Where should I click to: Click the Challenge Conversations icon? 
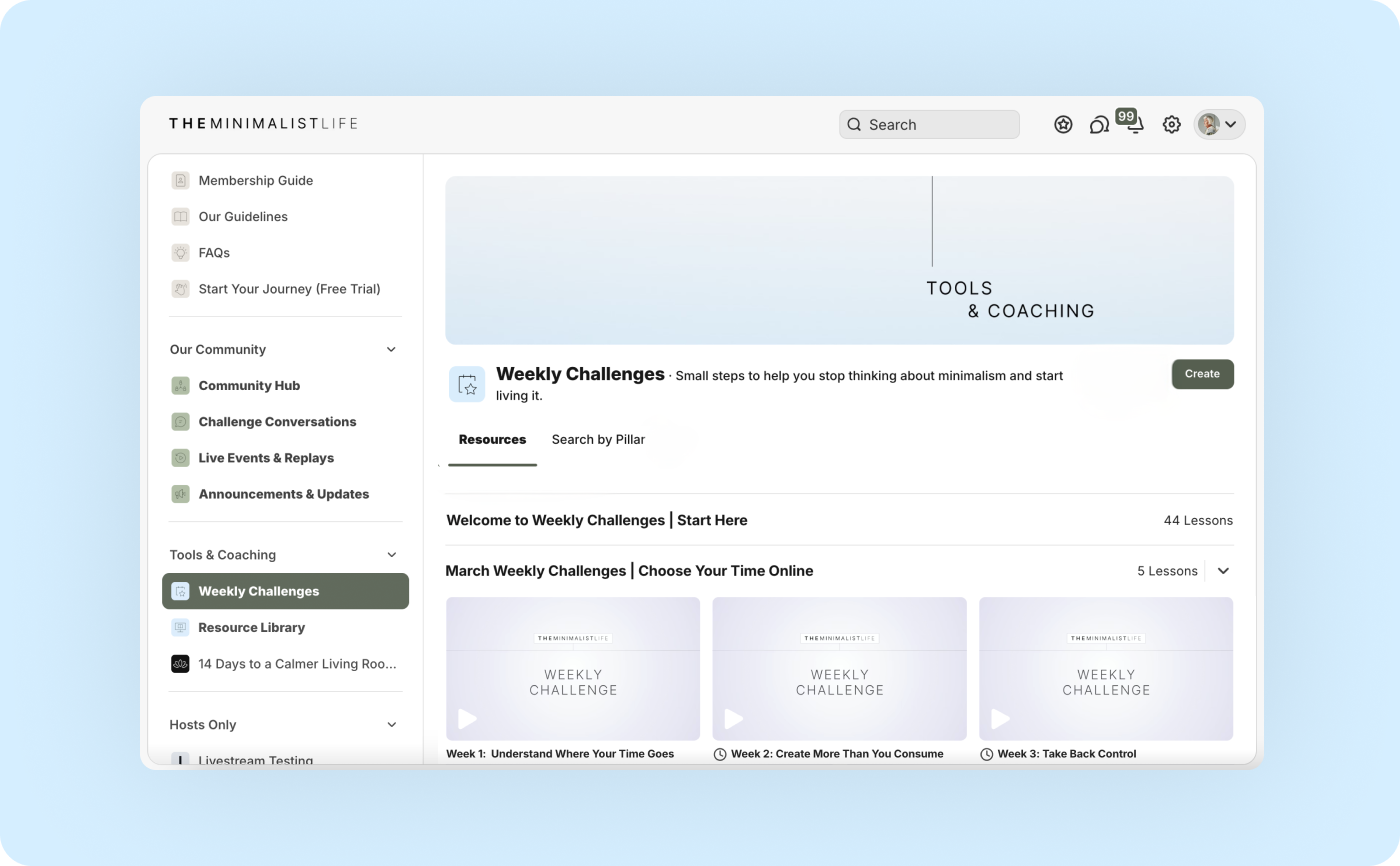click(180, 422)
